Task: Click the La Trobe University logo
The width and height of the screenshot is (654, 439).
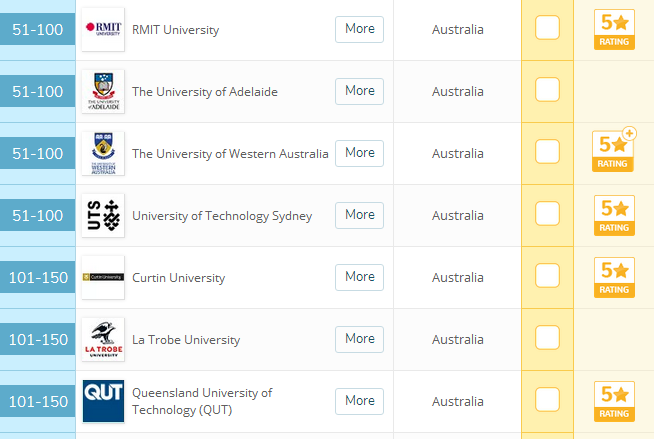Action: (x=103, y=339)
